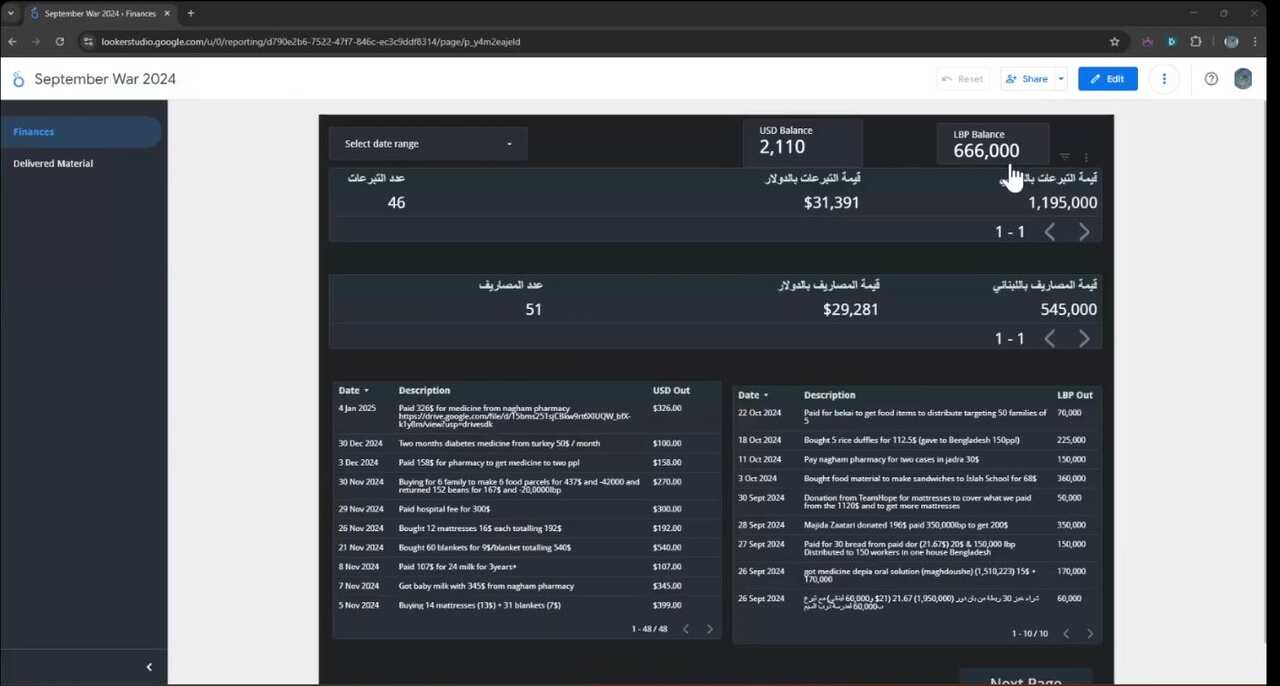Collapse the left navigation panel arrow
Screen dimensions: 1280x686
tap(149, 667)
